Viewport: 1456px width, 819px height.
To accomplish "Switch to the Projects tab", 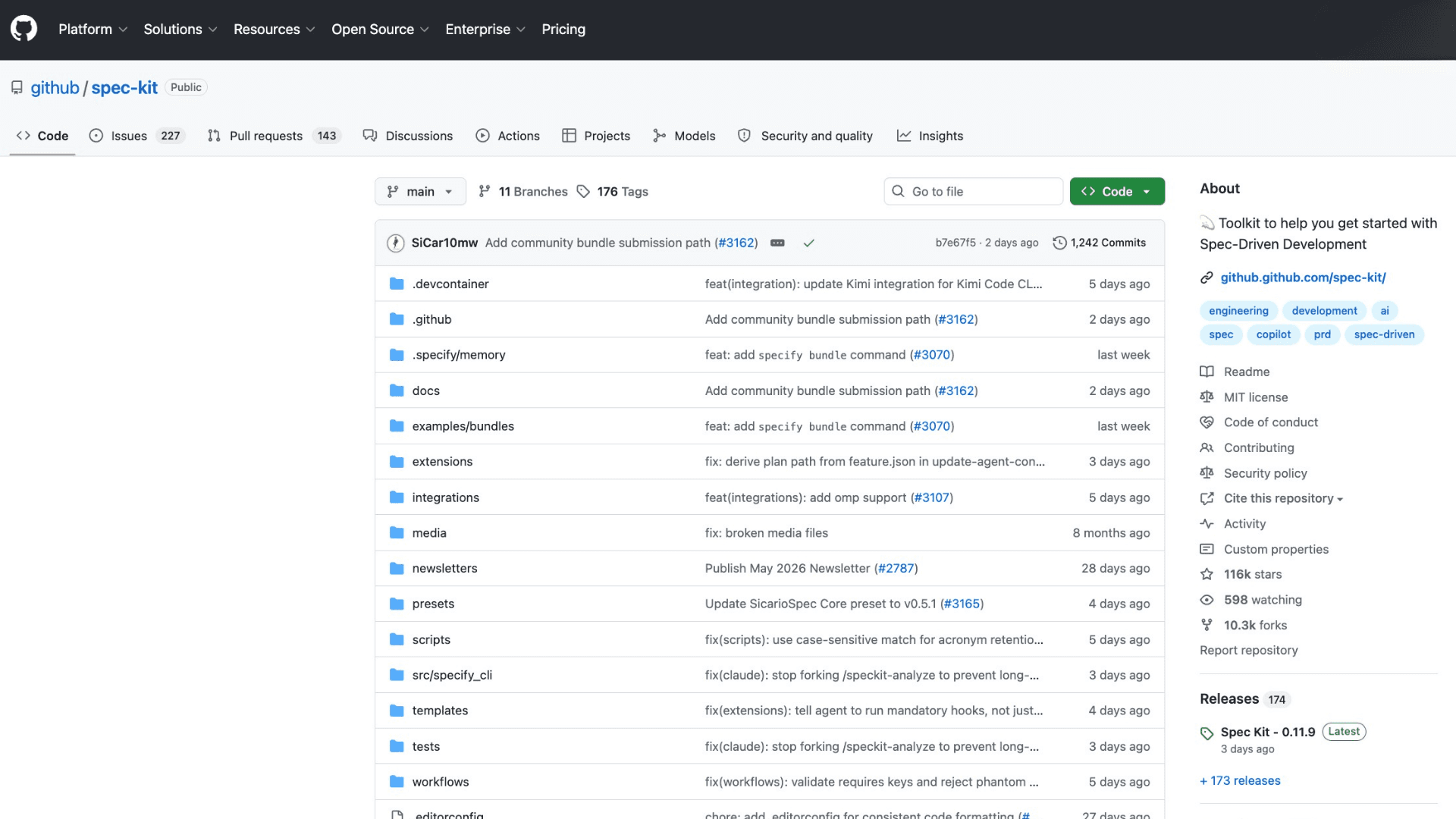I will click(x=596, y=136).
